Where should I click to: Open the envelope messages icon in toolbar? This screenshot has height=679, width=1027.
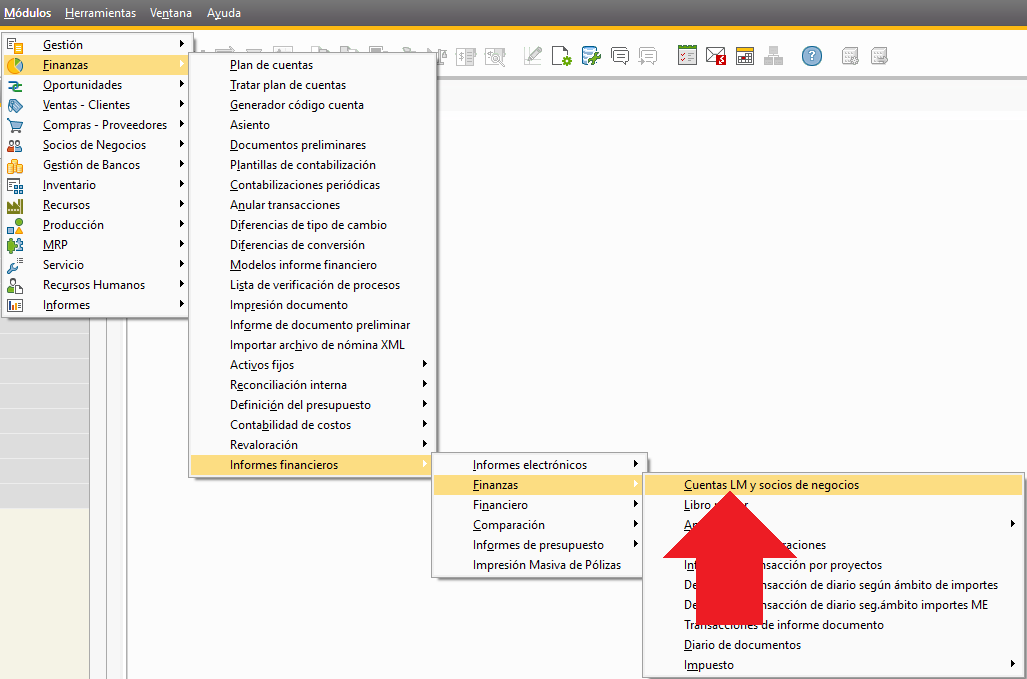[716, 56]
